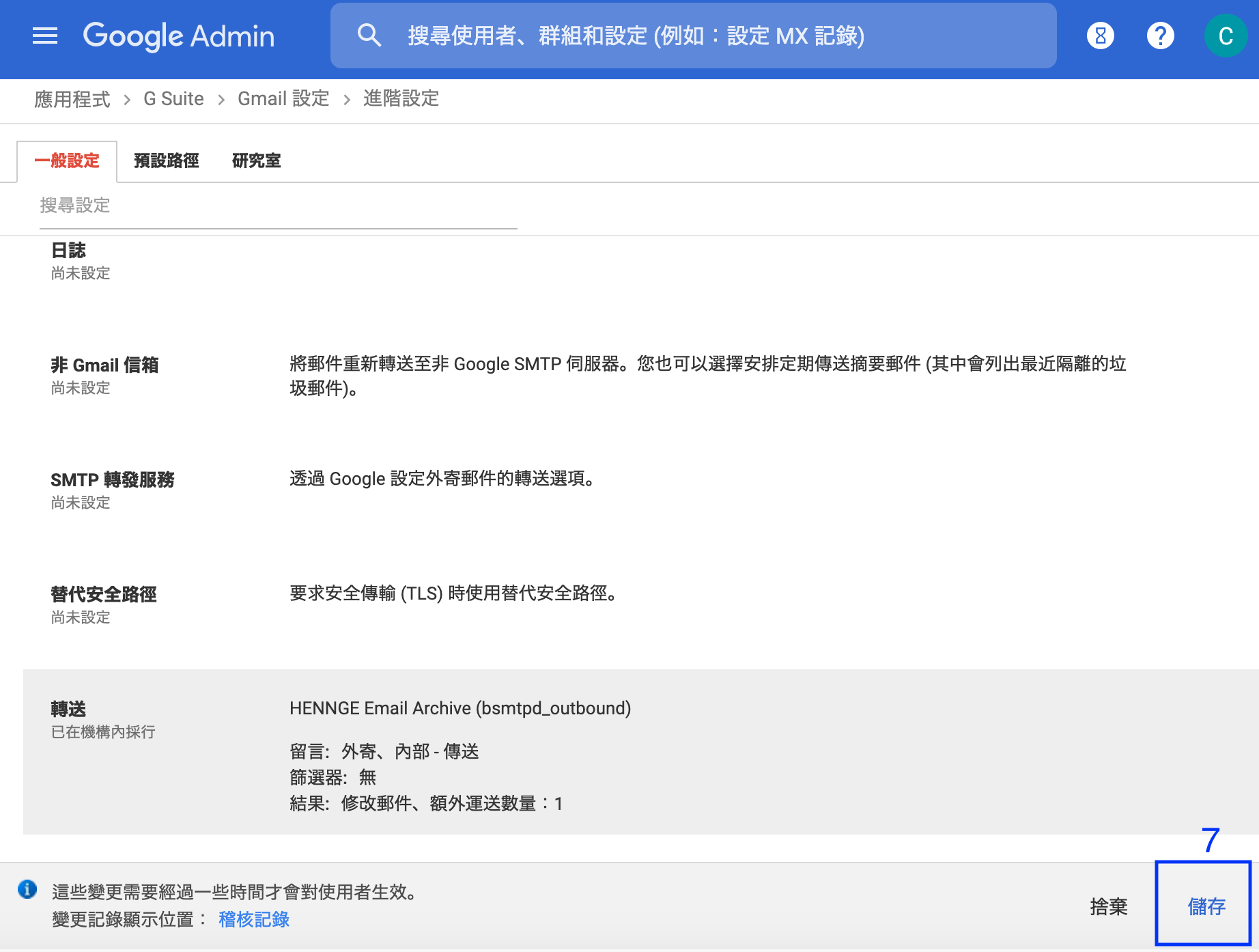The width and height of the screenshot is (1259, 952).
Task: Click the 留言: 外寄、內部 - 傳送 line
Action: [x=384, y=752]
